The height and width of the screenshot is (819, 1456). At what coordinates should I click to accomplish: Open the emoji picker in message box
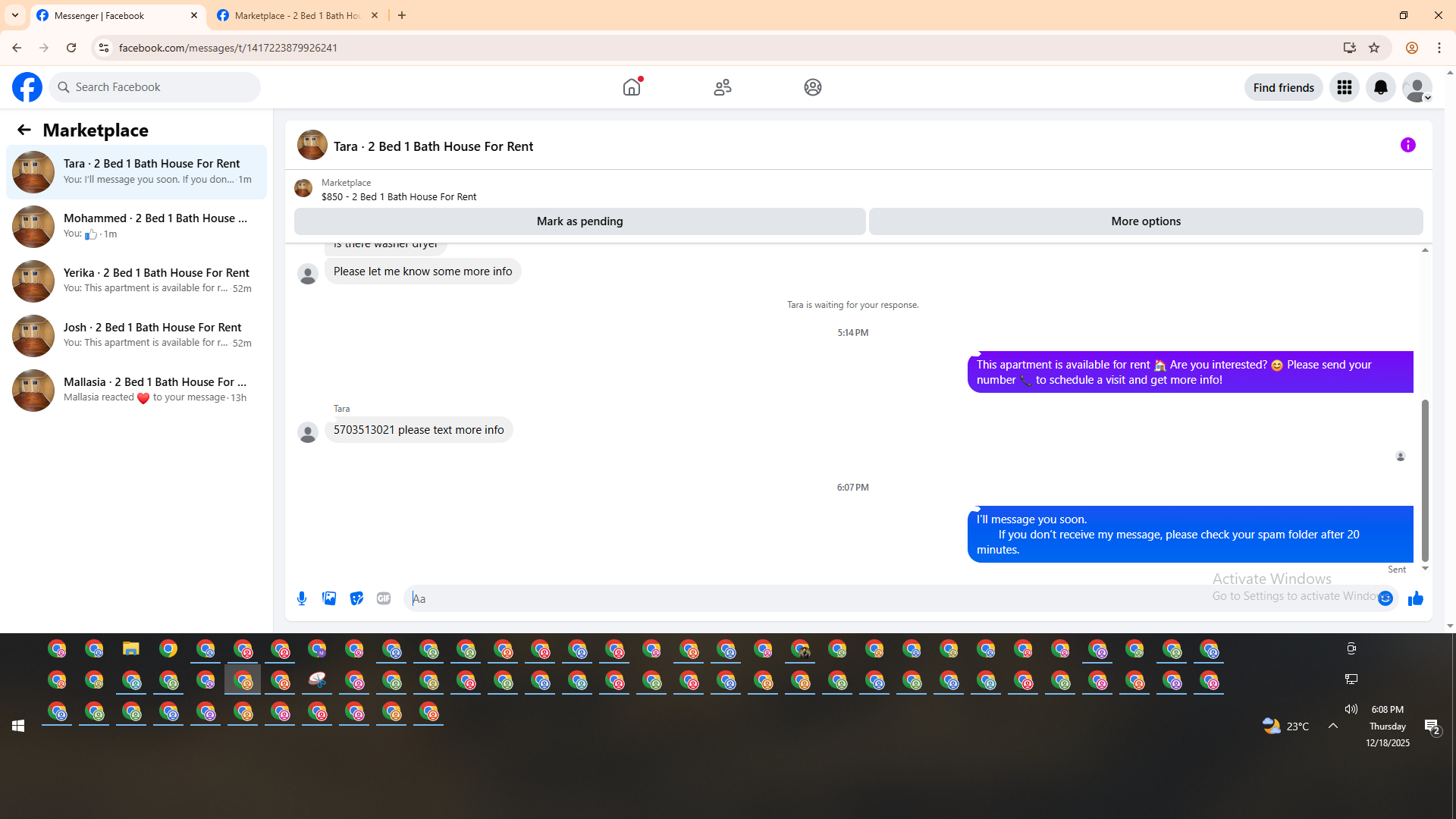point(1385,598)
